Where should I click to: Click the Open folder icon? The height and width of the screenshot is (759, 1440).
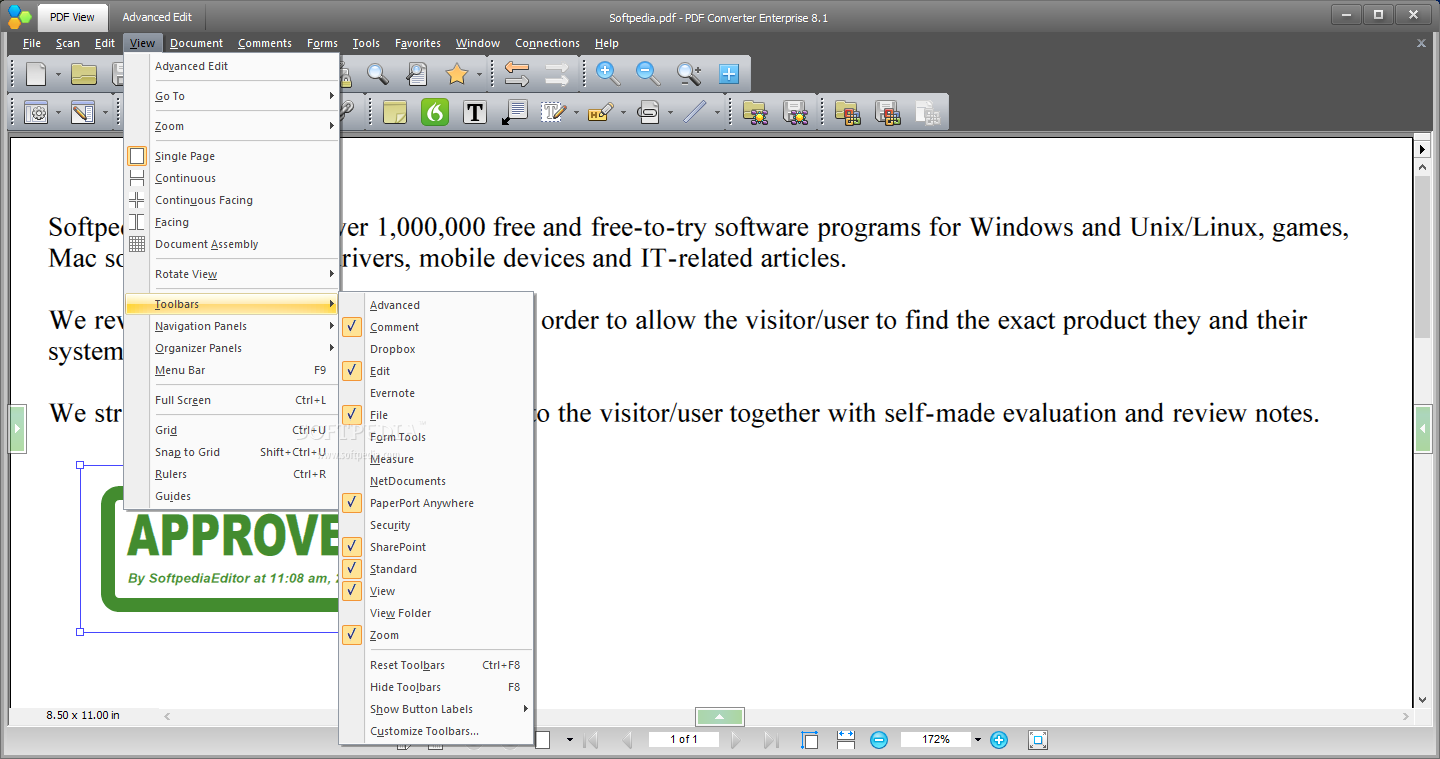click(84, 74)
